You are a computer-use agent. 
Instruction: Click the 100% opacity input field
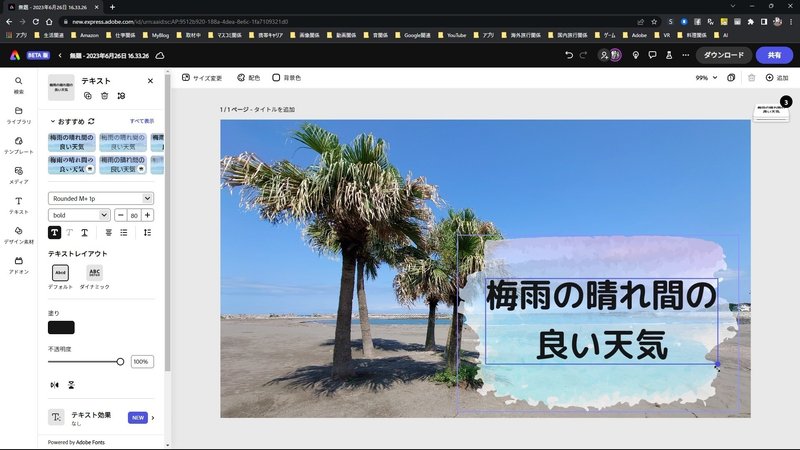[x=142, y=362]
